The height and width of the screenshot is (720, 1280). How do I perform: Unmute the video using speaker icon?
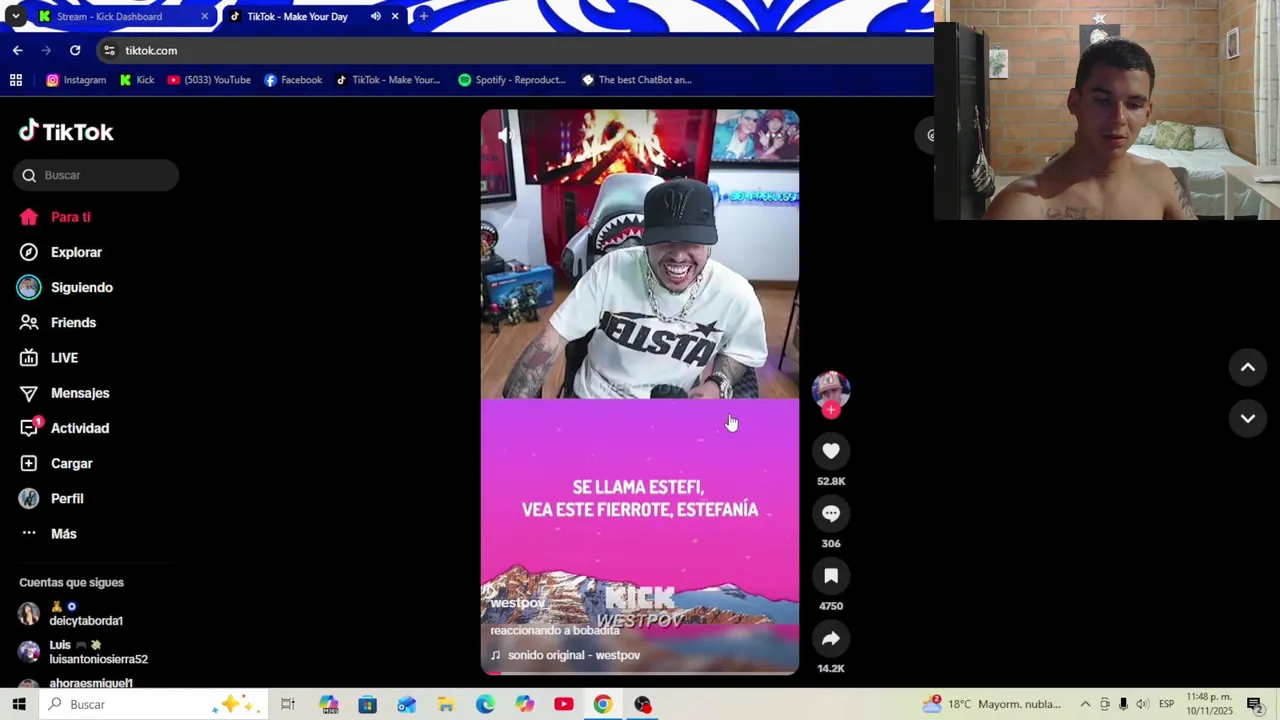(506, 135)
